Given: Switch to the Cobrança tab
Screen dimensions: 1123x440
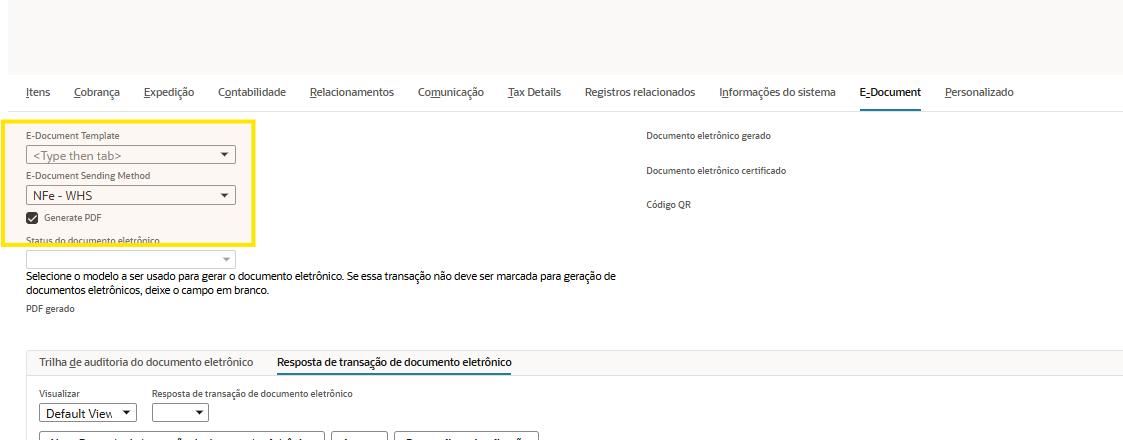Looking at the screenshot, I should click(x=97, y=92).
